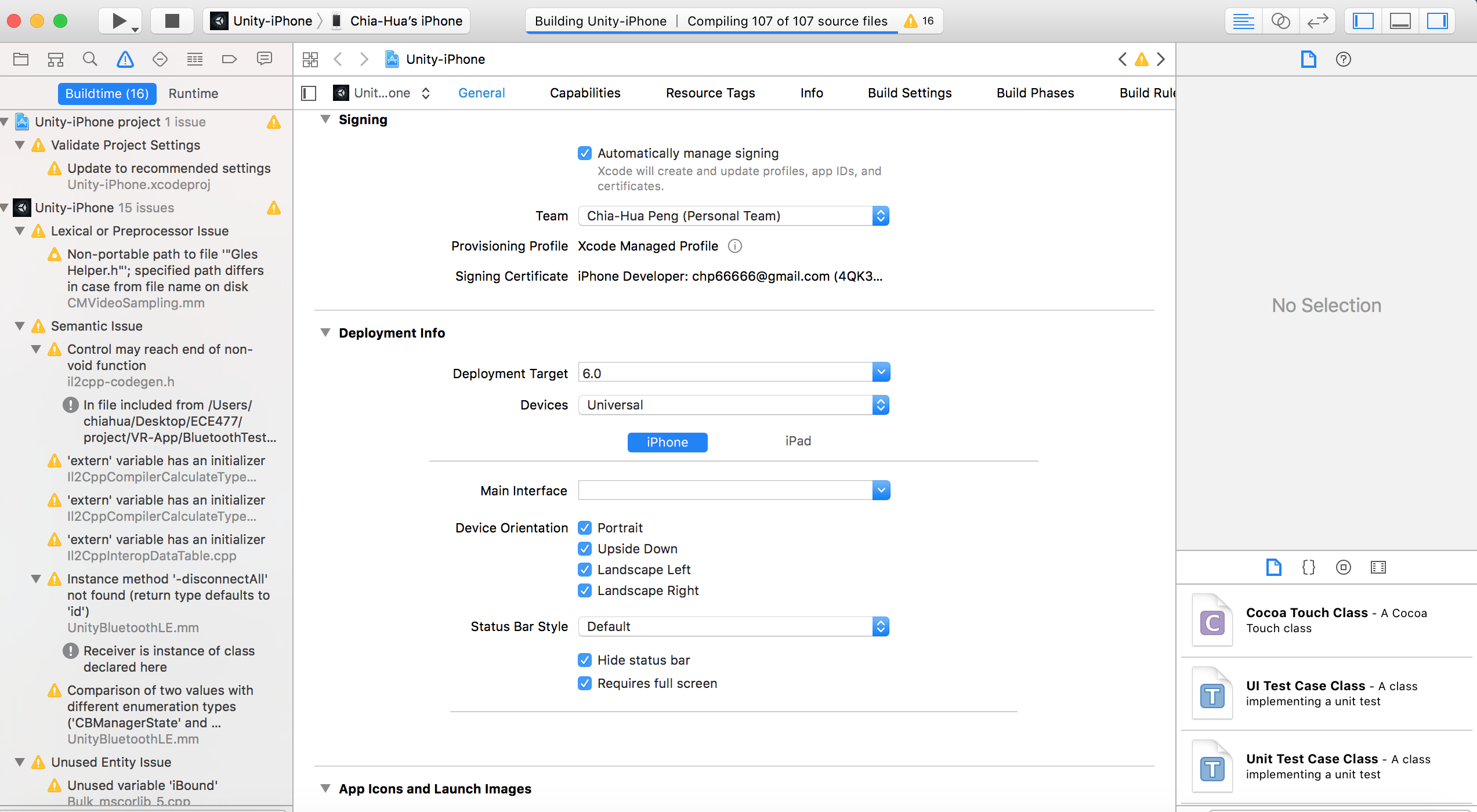This screenshot has height=812, width=1477.
Task: Show the Breakpoint navigator icon
Action: (x=229, y=59)
